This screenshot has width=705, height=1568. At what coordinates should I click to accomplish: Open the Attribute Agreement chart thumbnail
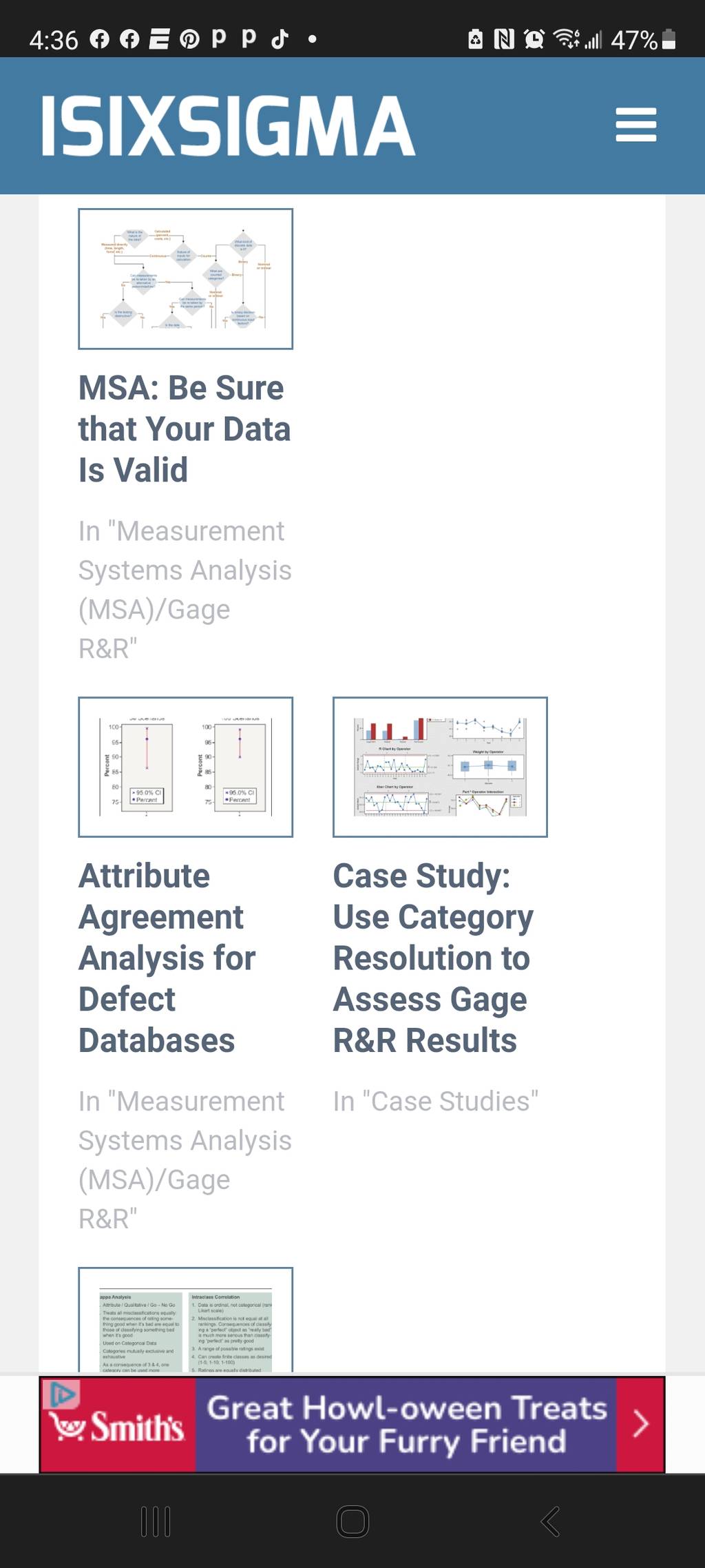tap(185, 767)
